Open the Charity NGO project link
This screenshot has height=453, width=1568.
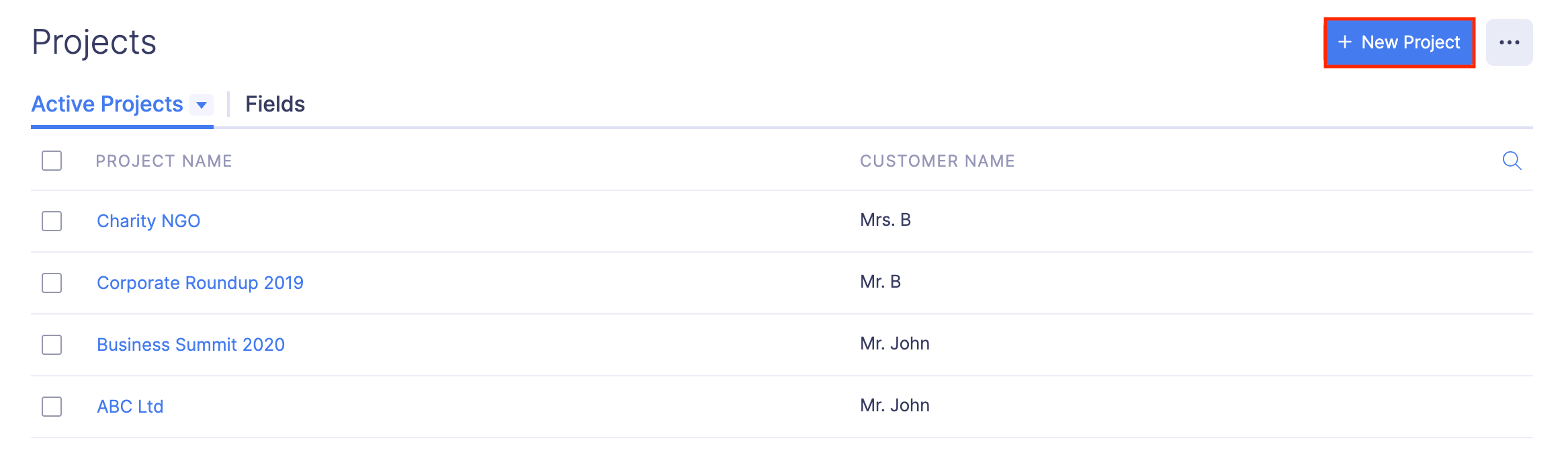coord(148,221)
